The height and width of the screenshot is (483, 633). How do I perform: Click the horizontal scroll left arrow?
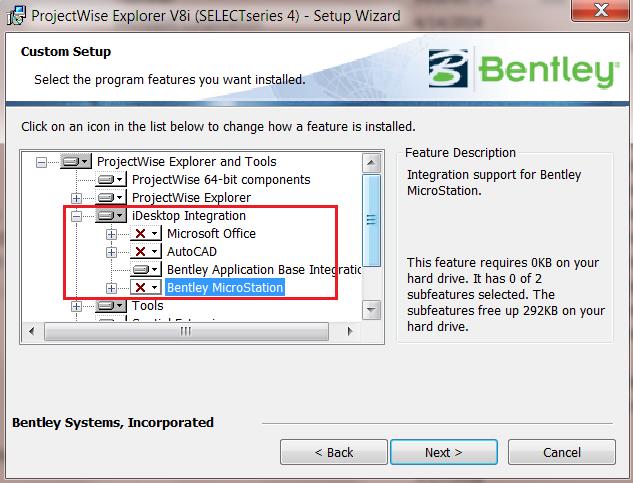coord(31,332)
